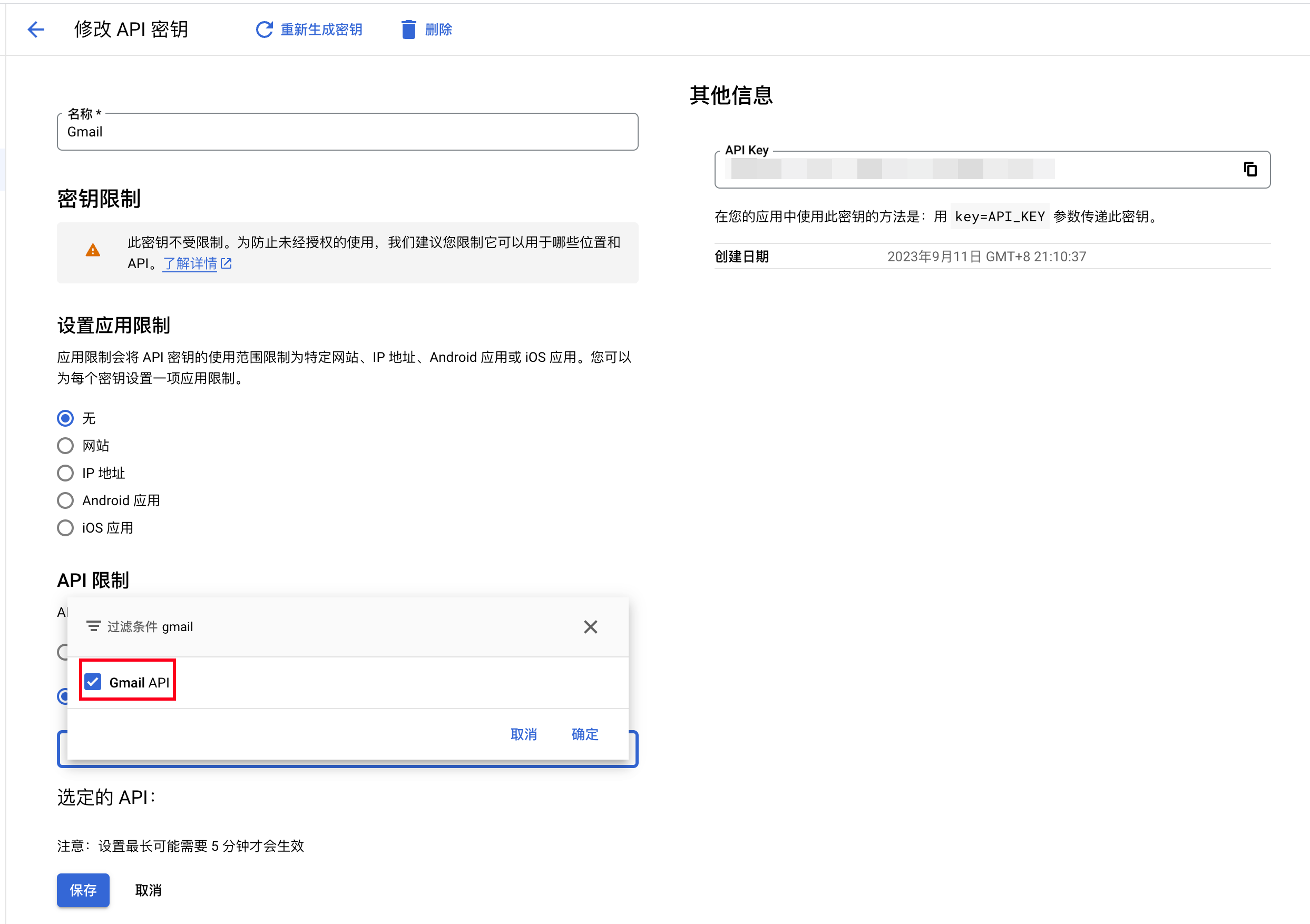Copy the API key with the copy icon
The height and width of the screenshot is (924, 1310).
[x=1249, y=170]
